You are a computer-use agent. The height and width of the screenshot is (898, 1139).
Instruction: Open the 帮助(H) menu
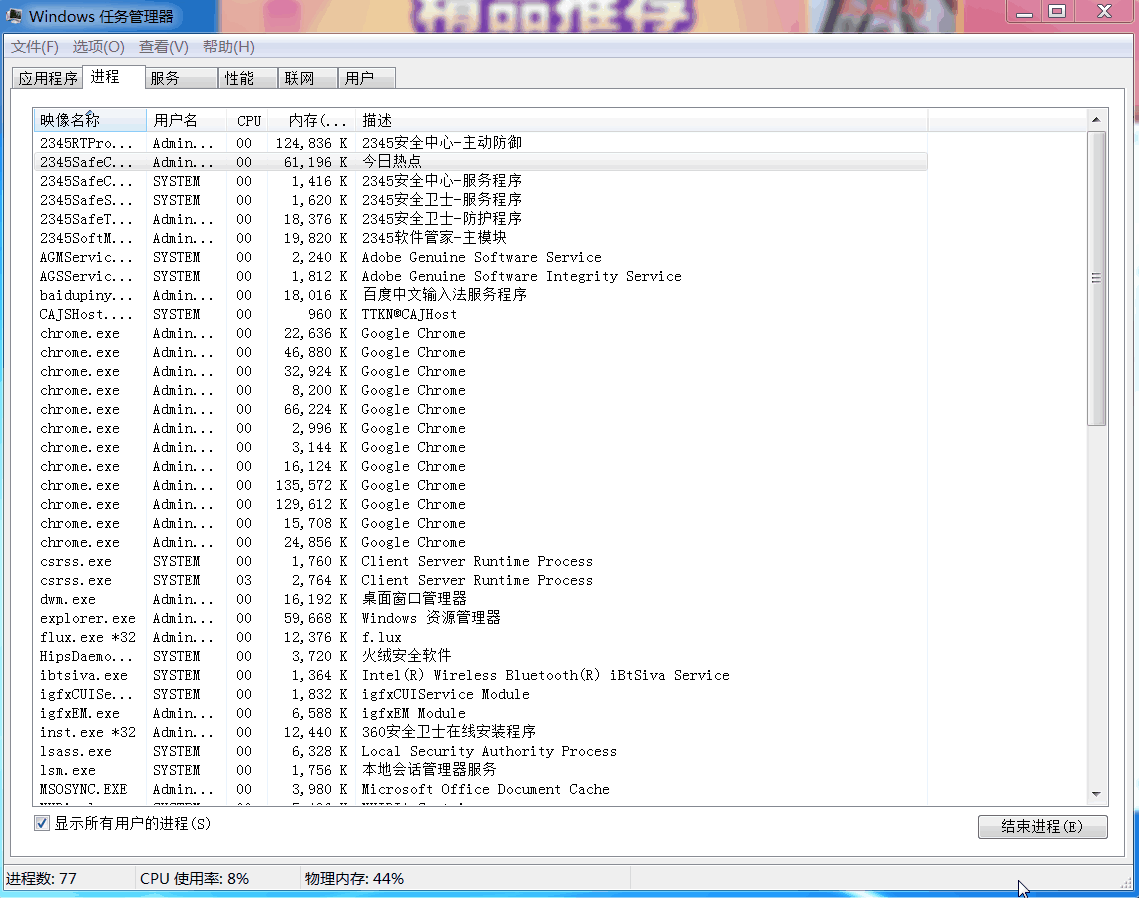point(228,47)
